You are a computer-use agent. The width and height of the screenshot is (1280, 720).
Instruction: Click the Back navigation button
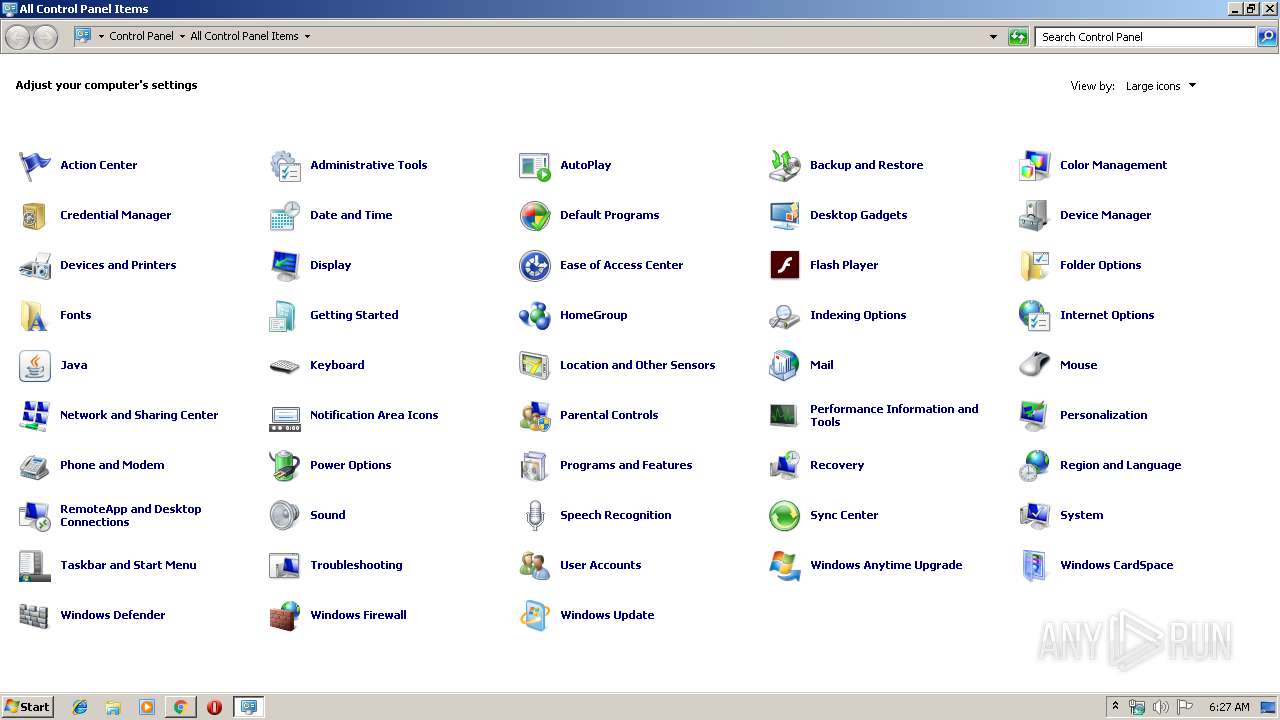click(x=18, y=37)
